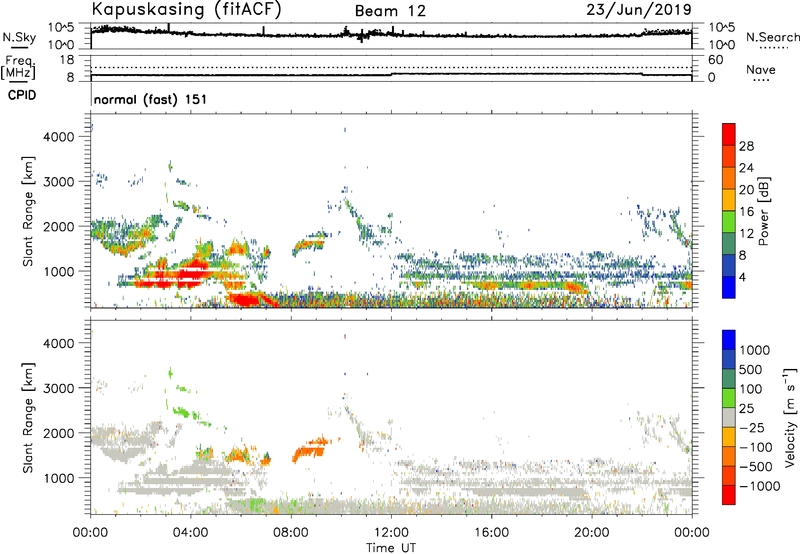Click the green 12-16 dB power colorbar segment
Image resolution: width=800 pixels, height=554 pixels.
pos(729,221)
